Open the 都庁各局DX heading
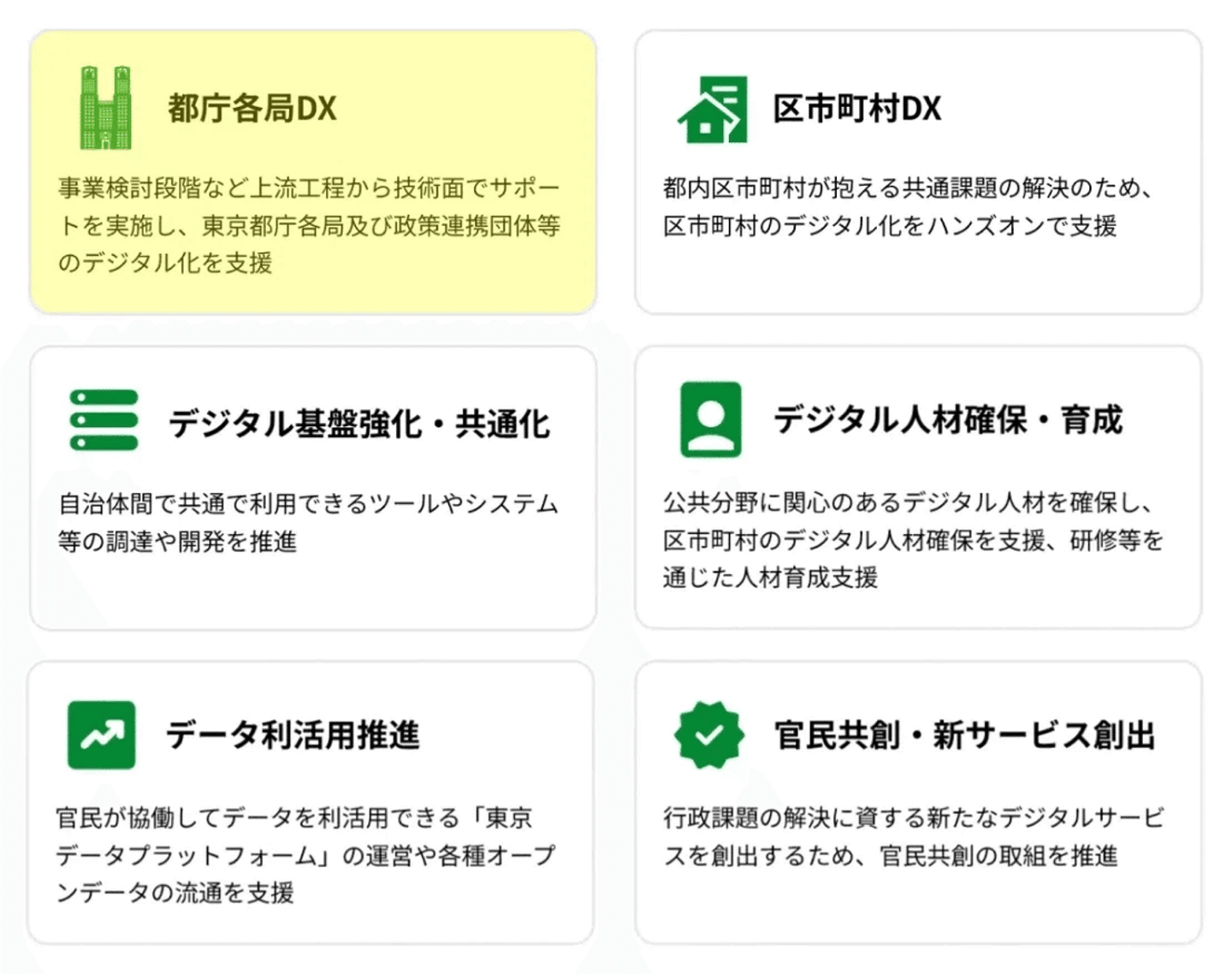 click(x=252, y=109)
